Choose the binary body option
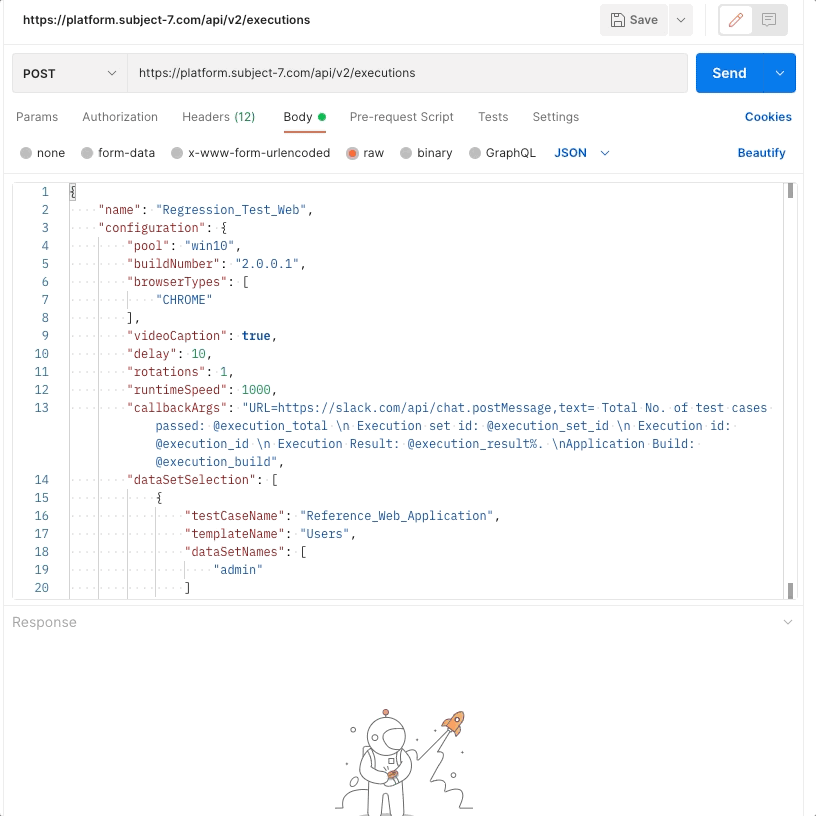This screenshot has height=816, width=816. click(x=435, y=153)
